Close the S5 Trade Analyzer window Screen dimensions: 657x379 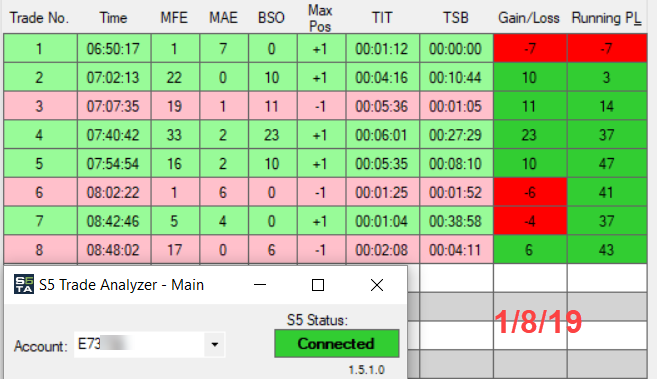point(377,285)
